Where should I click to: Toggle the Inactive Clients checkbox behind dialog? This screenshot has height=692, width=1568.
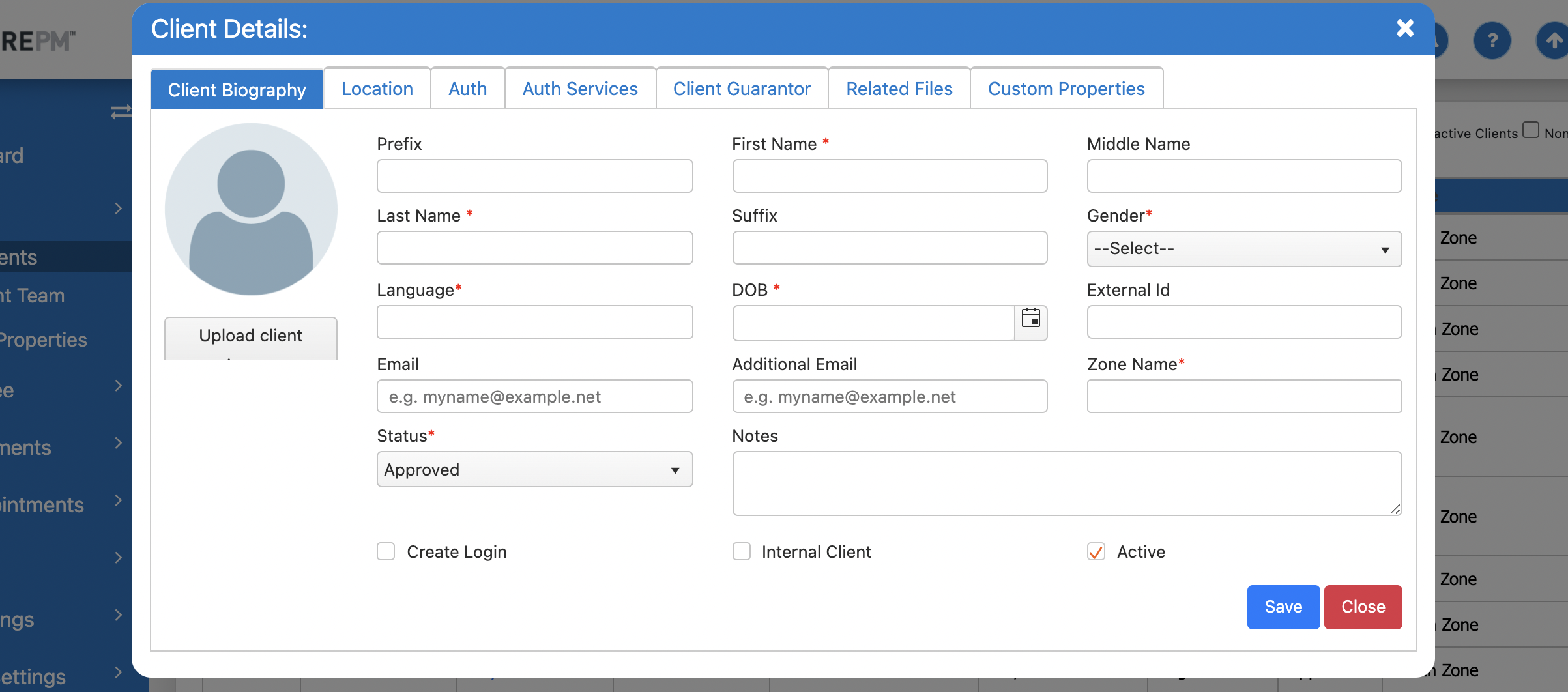tap(1531, 130)
